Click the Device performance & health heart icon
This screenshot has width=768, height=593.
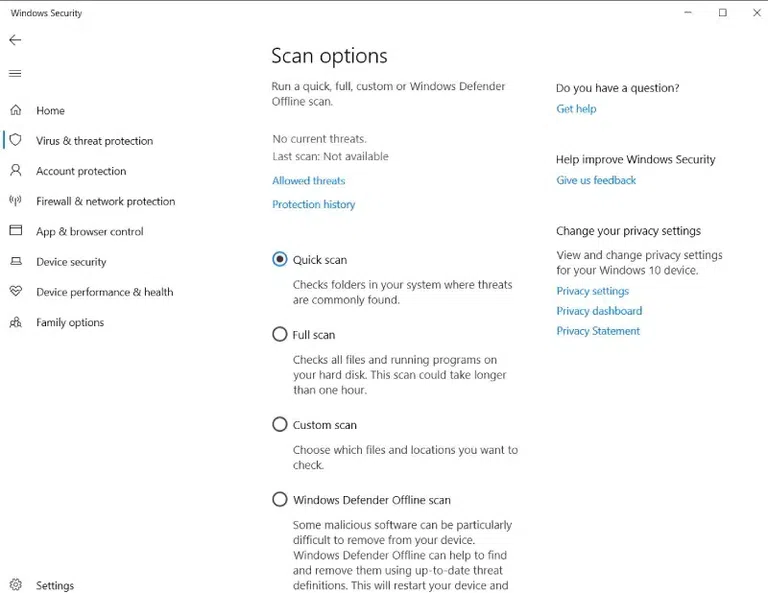16,292
